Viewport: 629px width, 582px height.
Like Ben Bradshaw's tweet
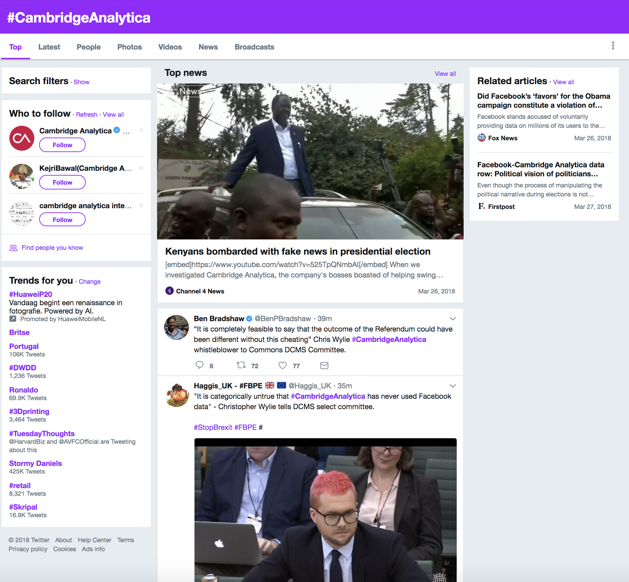(283, 365)
